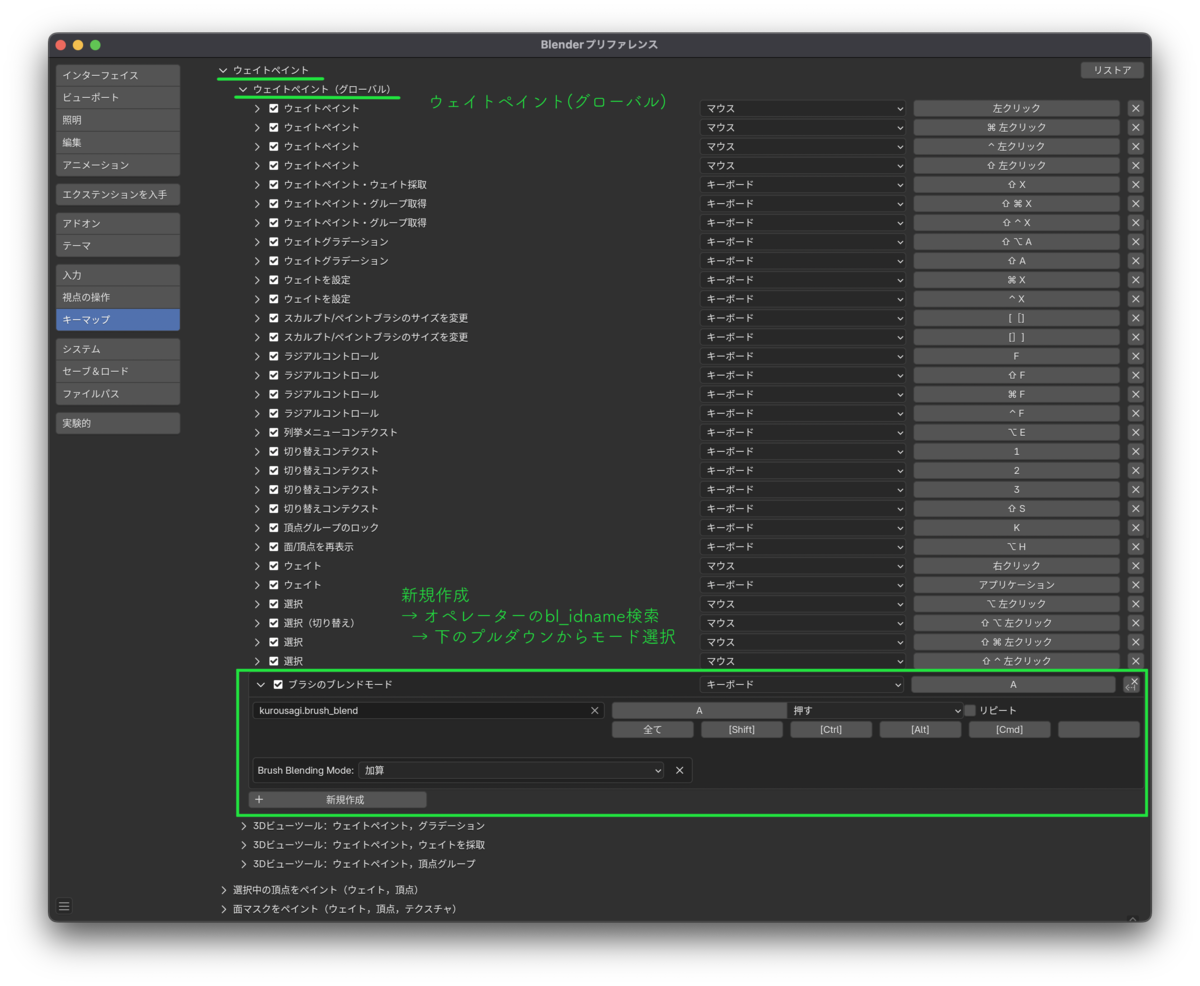The width and height of the screenshot is (1200, 986).
Task: Open the インターフェイス preferences section
Action: 118,76
